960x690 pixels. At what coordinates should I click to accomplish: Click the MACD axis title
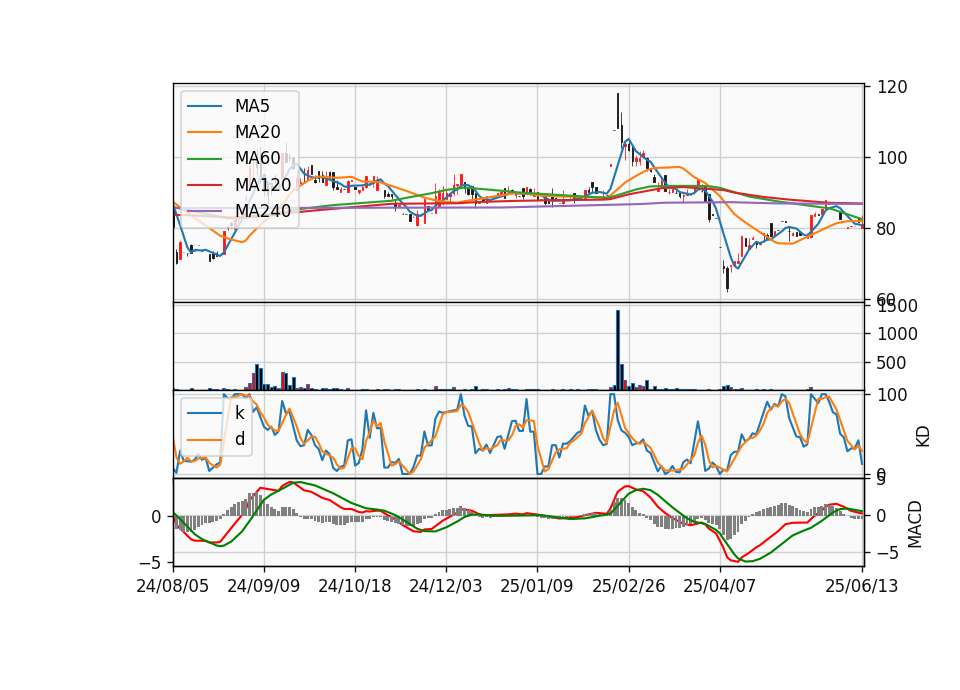914,524
